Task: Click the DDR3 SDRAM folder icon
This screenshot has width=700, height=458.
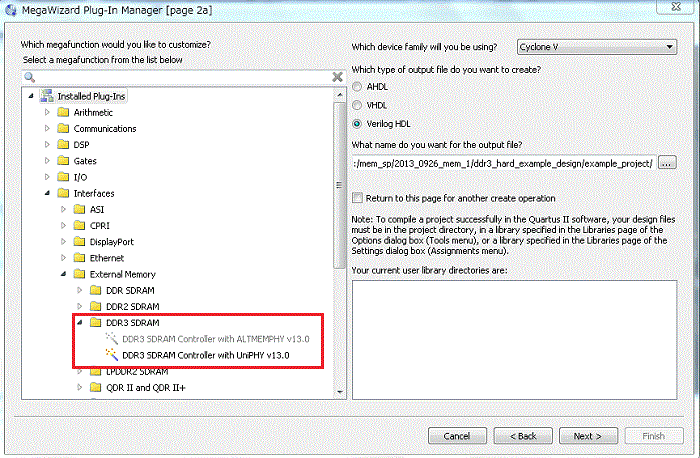Action: (96, 323)
